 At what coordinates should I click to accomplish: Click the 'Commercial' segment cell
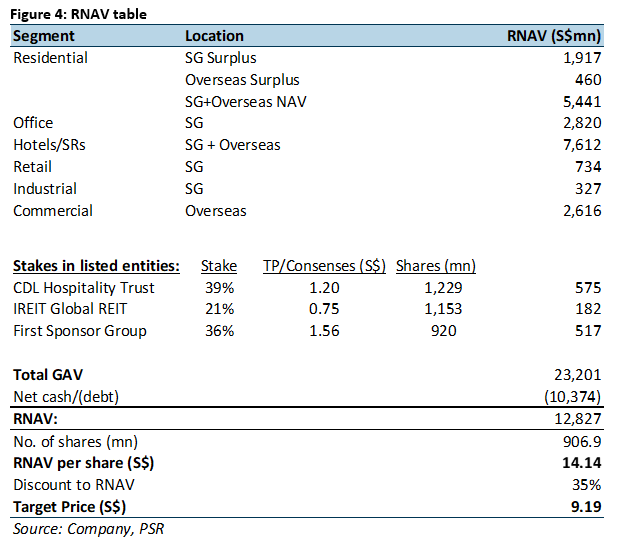pyautogui.click(x=53, y=211)
